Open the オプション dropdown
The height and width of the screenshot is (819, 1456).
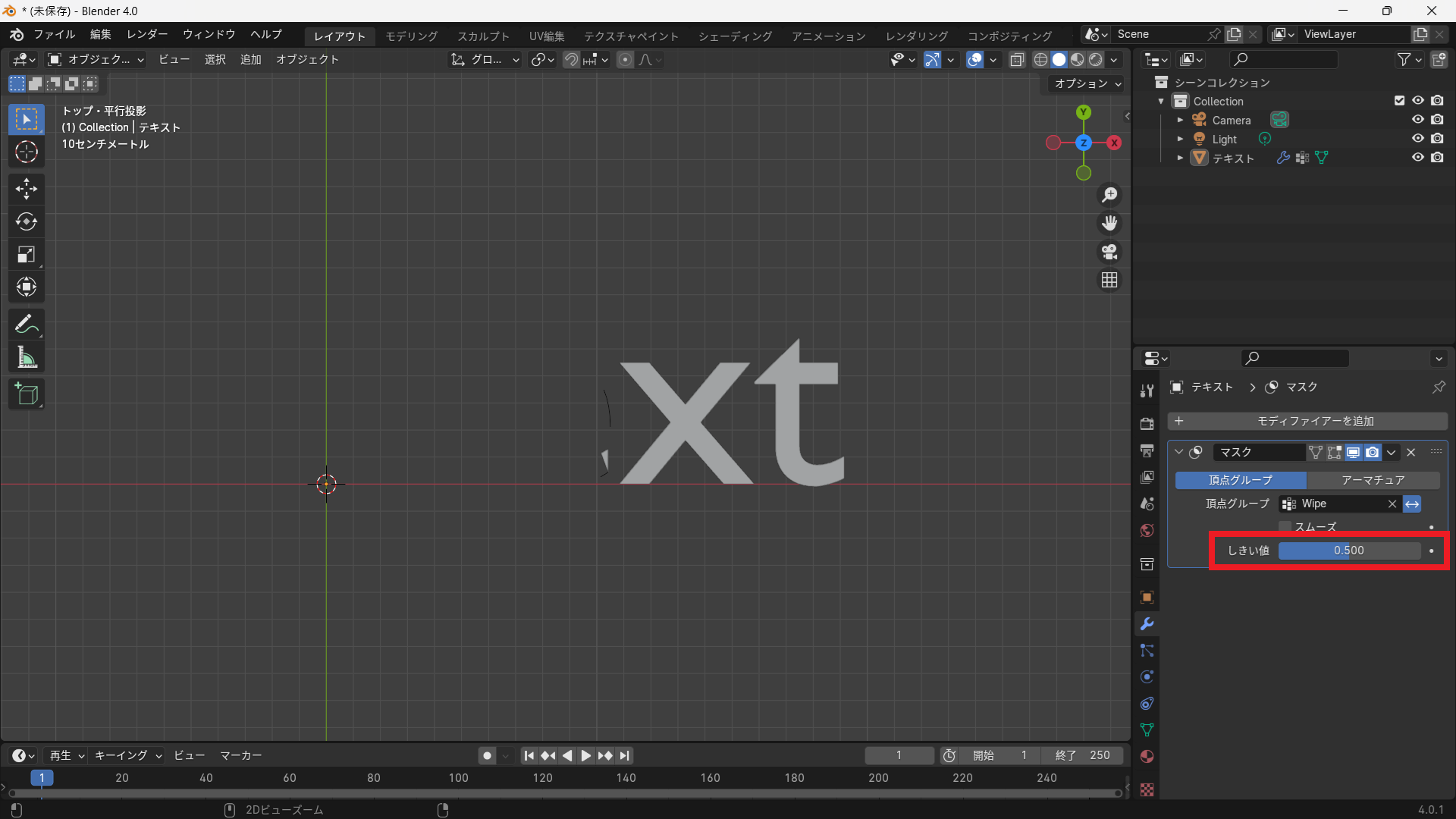click(1087, 83)
